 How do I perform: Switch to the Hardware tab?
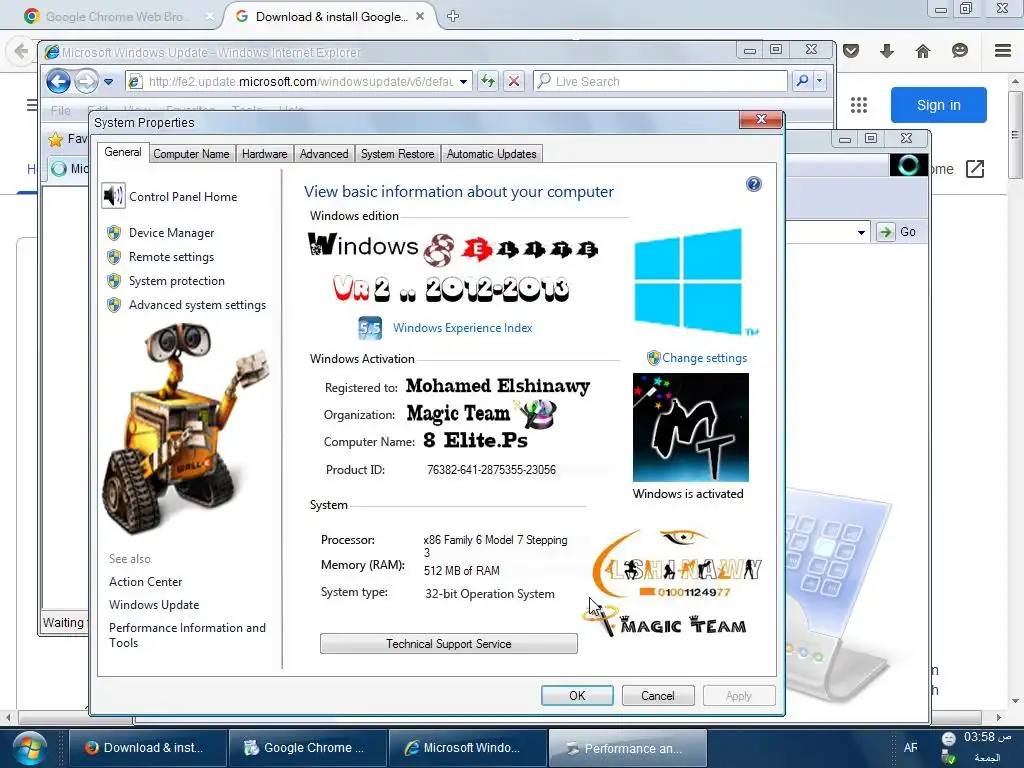[x=264, y=154]
